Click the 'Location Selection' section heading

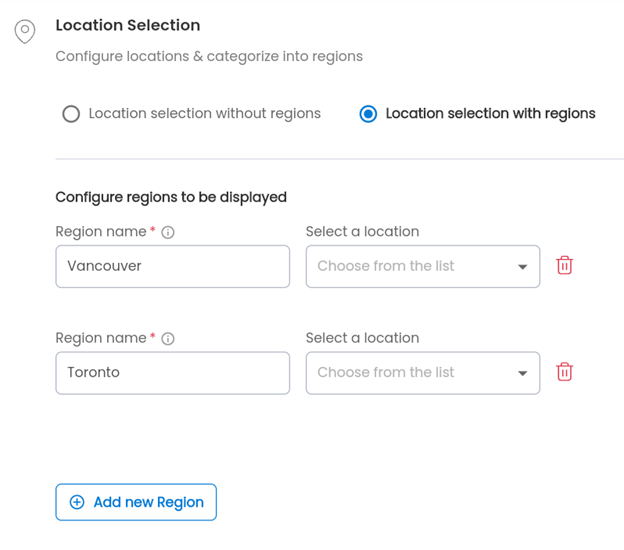tap(128, 25)
